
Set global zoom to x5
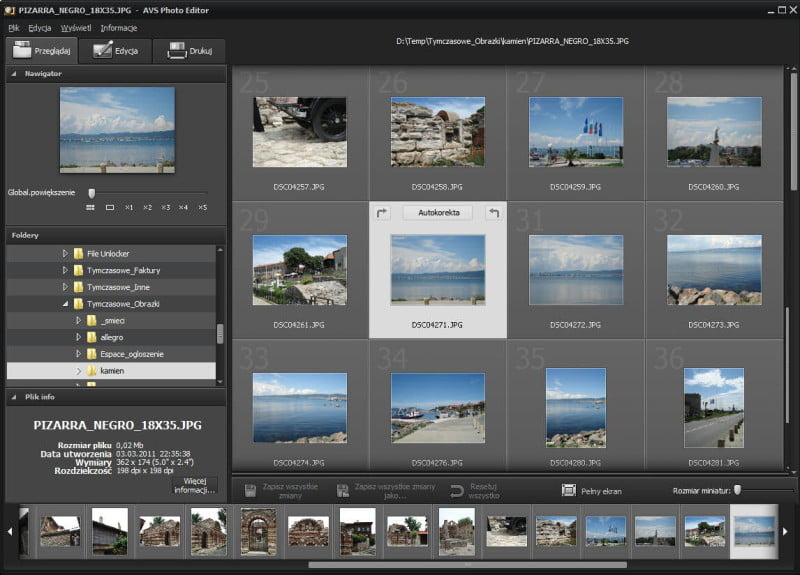pyautogui.click(x=203, y=208)
